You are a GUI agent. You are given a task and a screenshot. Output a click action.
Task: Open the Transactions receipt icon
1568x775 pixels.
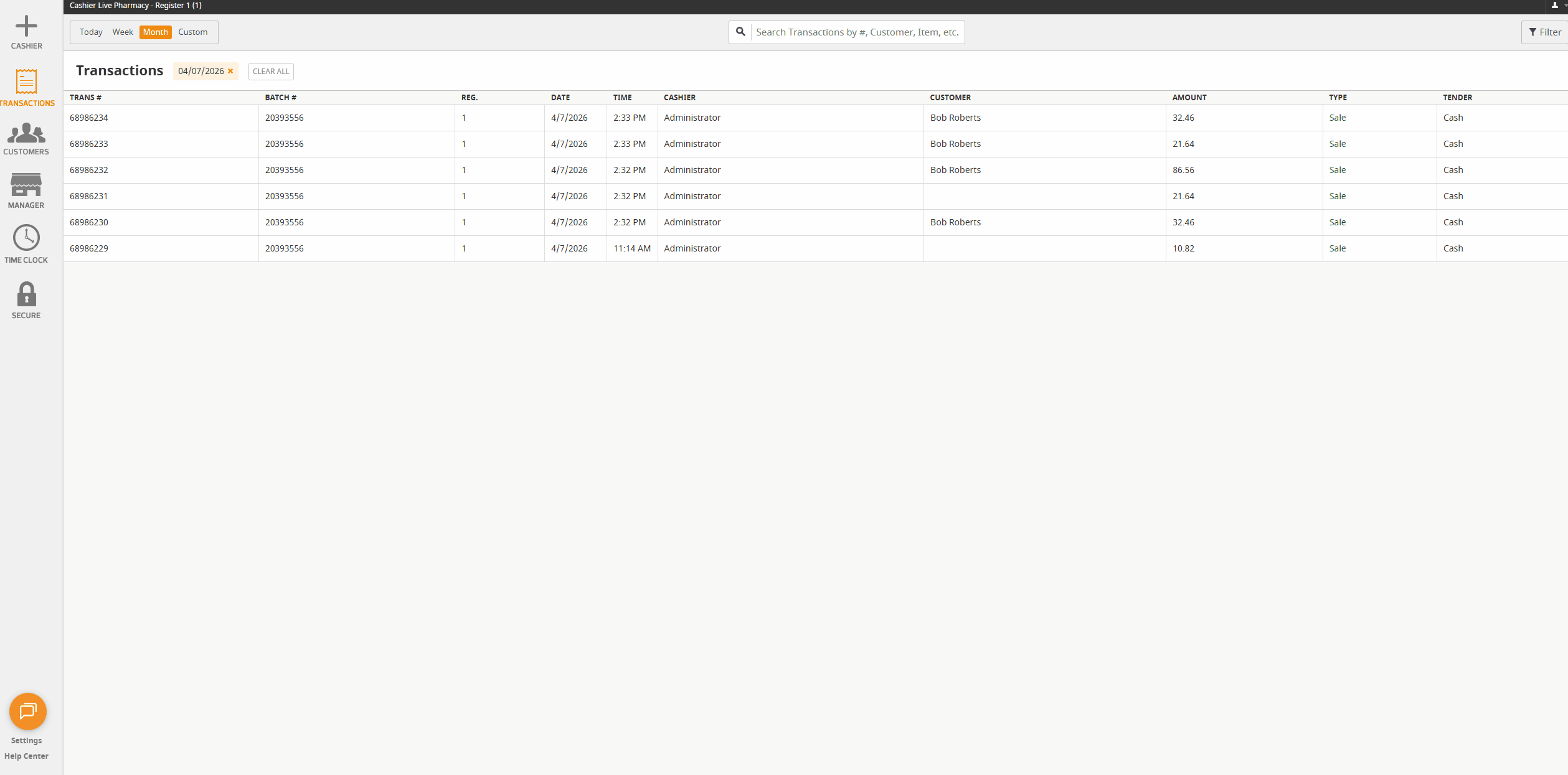pos(26,82)
